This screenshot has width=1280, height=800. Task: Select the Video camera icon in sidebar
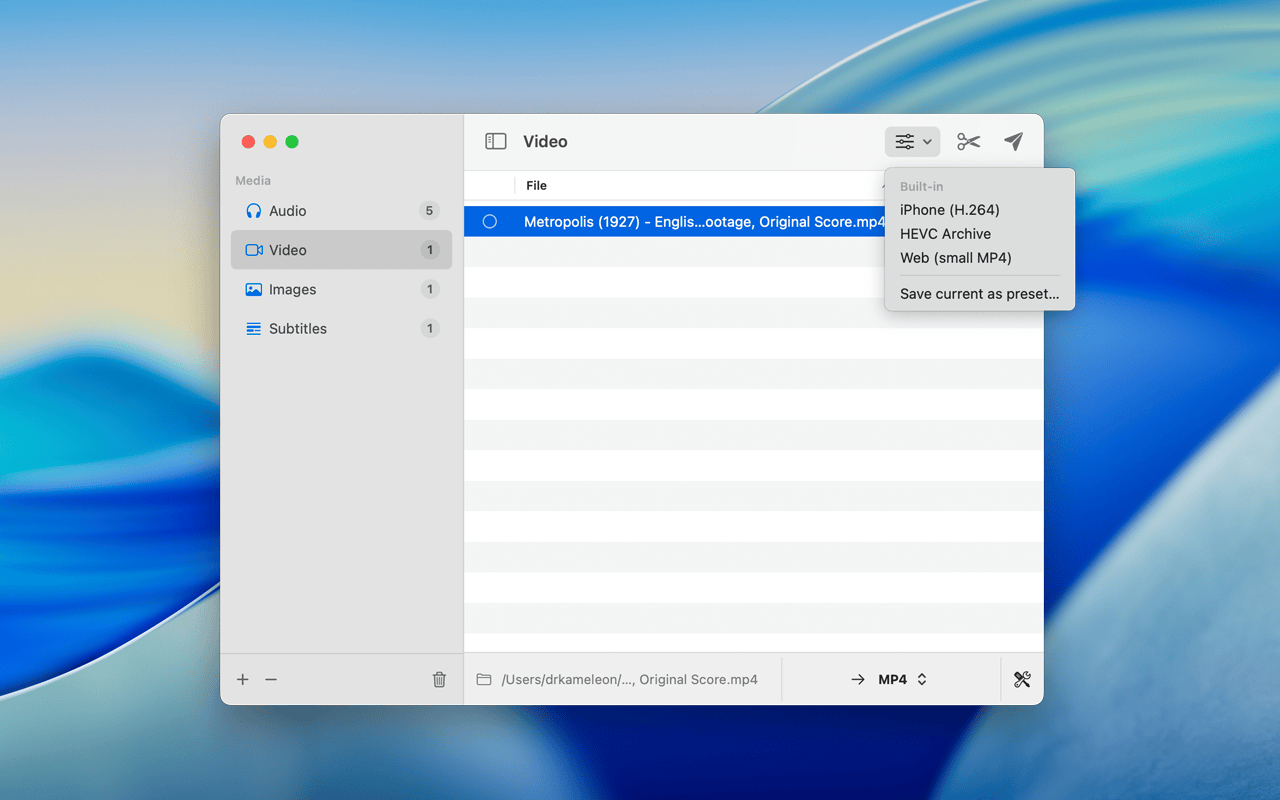tap(254, 250)
